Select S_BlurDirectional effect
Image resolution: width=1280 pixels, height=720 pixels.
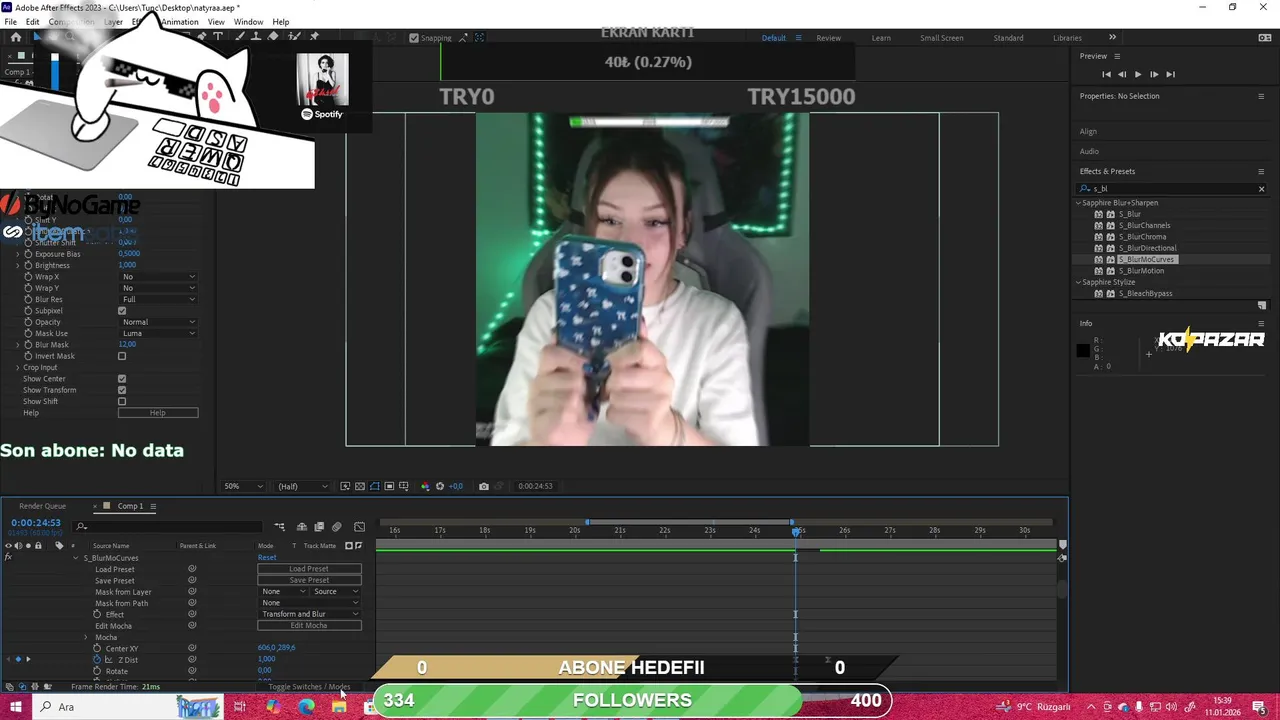[1147, 248]
